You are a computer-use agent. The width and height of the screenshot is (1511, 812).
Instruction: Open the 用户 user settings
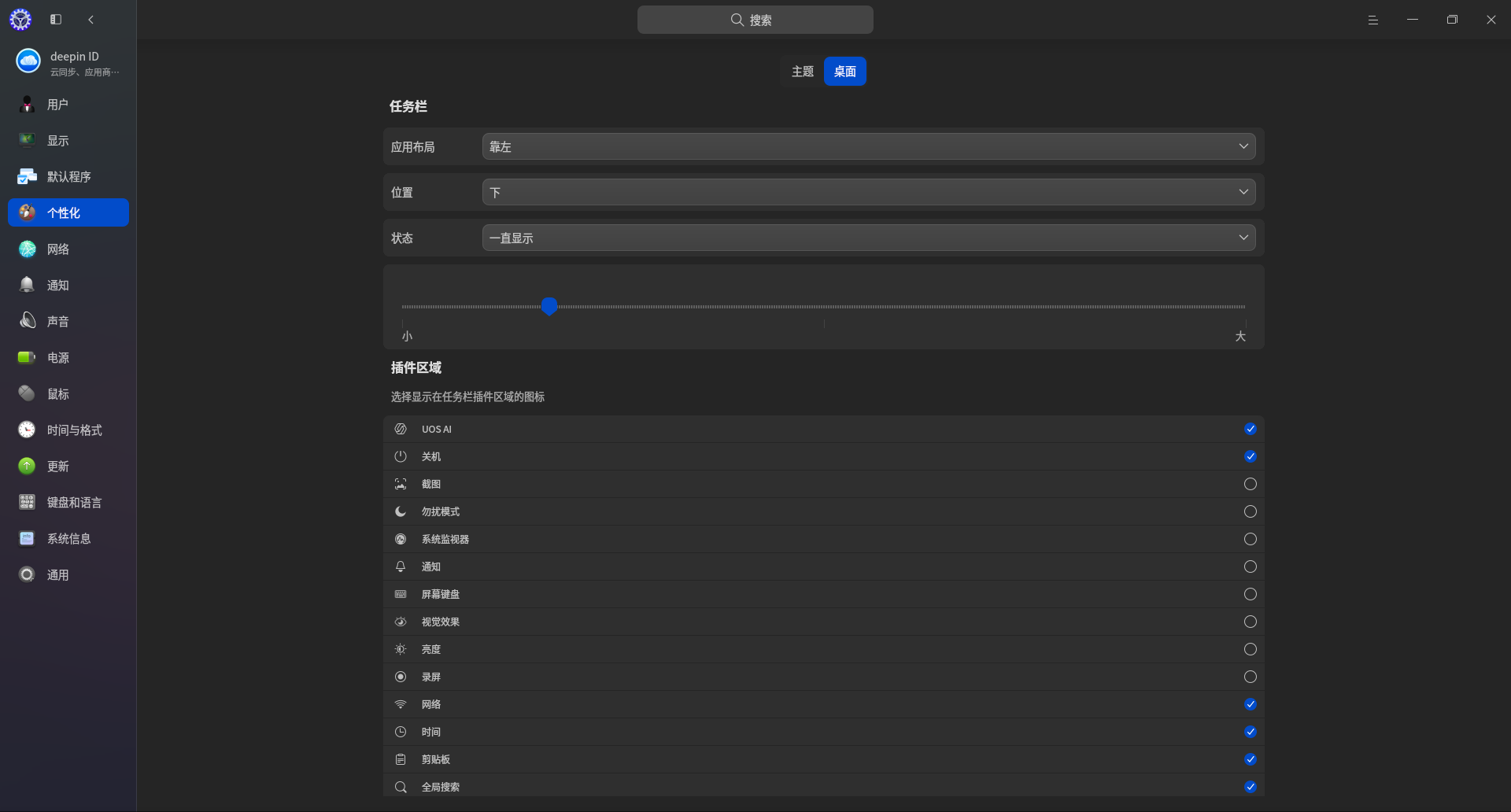[68, 104]
